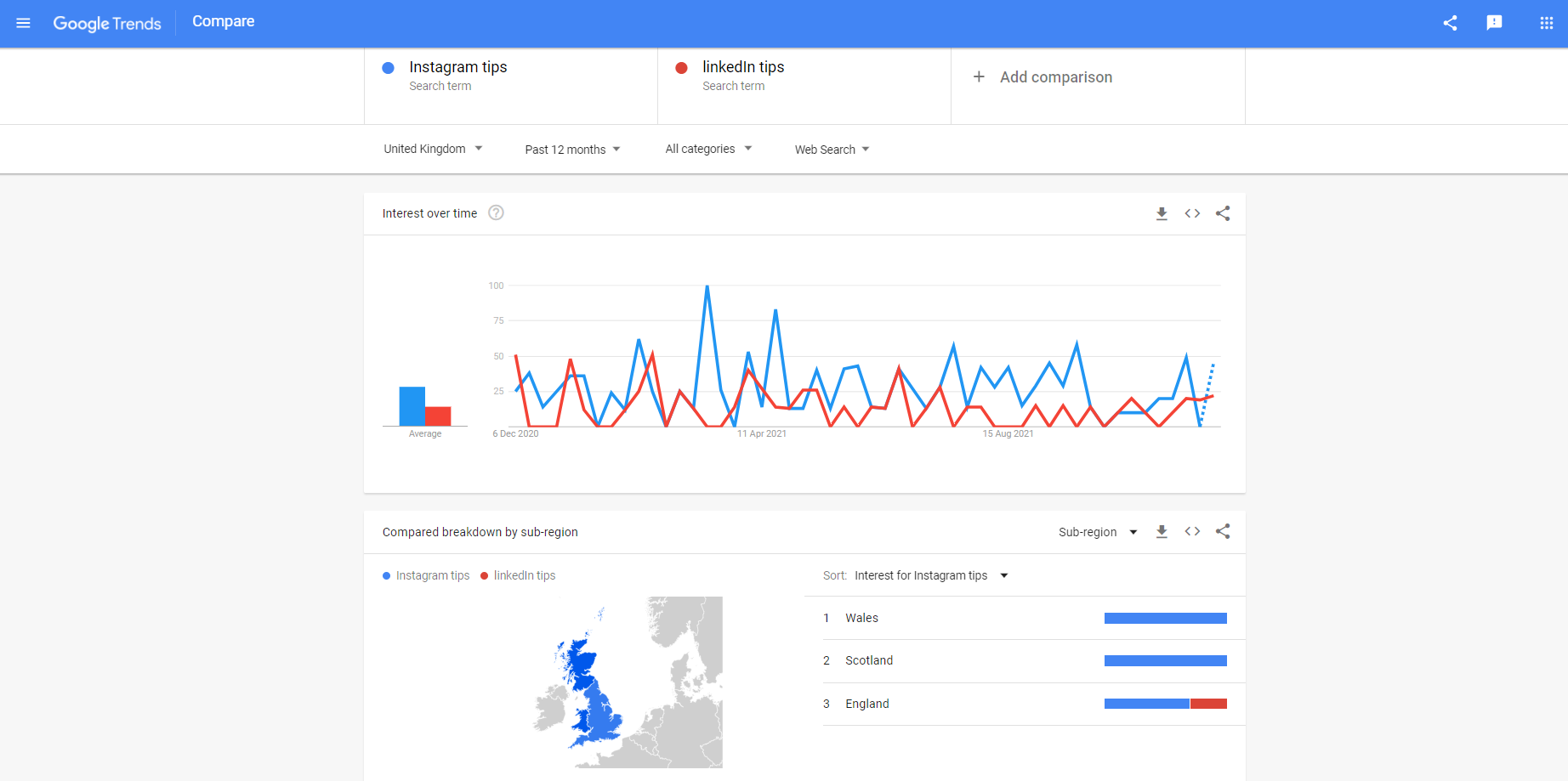Select England in the sub-region list
This screenshot has width=1568, height=781.
coord(1025,704)
